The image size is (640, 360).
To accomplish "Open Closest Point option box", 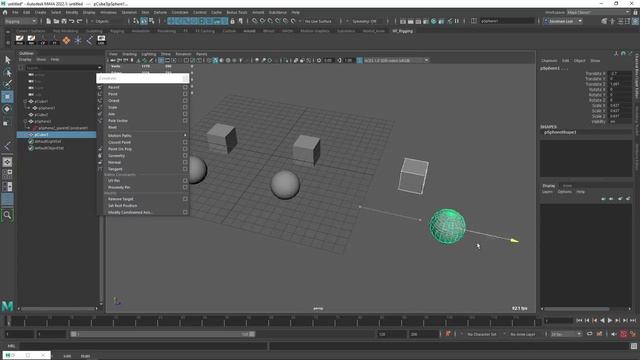I will [185, 142].
